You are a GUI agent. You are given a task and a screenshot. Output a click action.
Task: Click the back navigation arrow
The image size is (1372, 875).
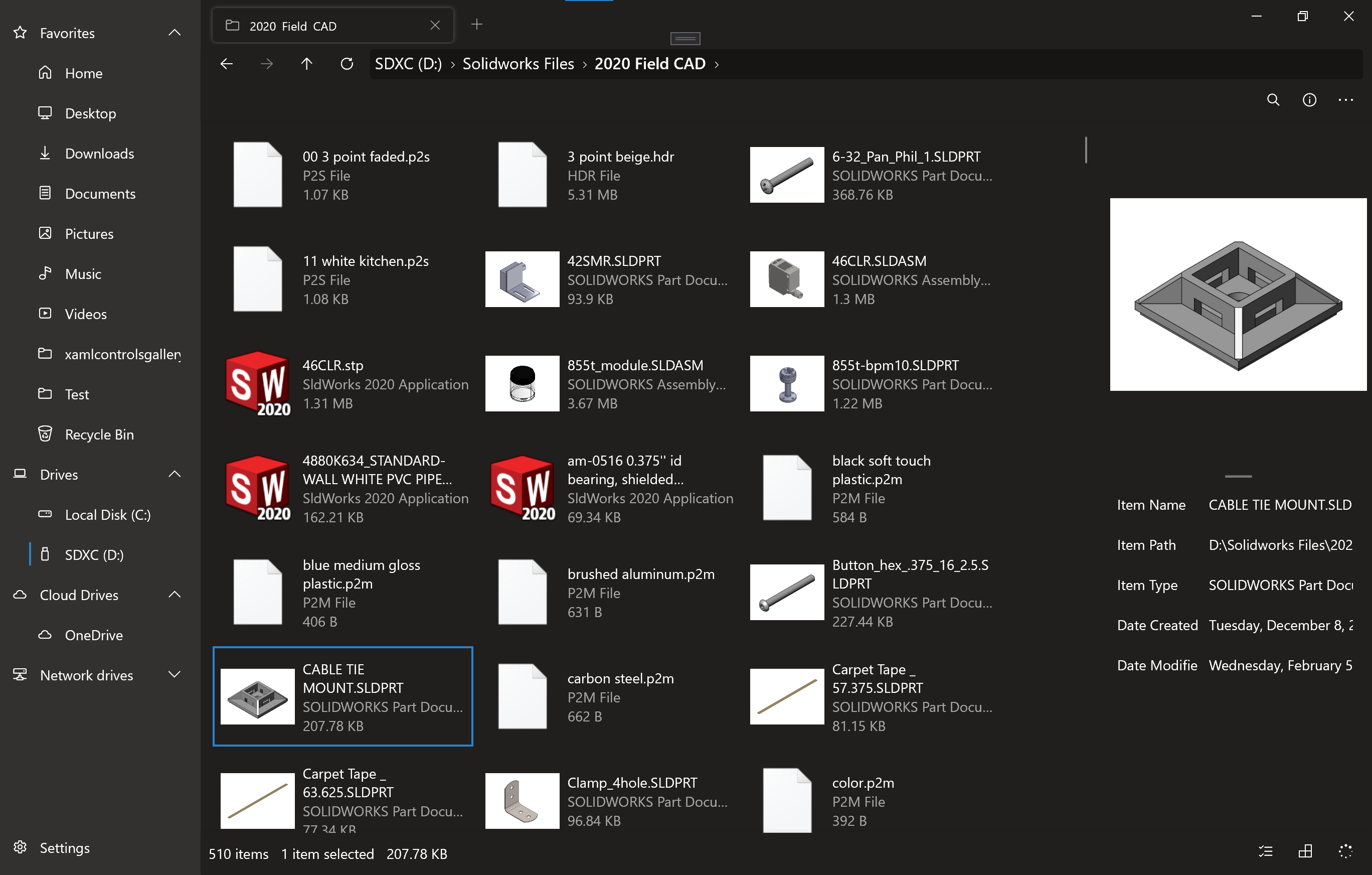click(227, 64)
